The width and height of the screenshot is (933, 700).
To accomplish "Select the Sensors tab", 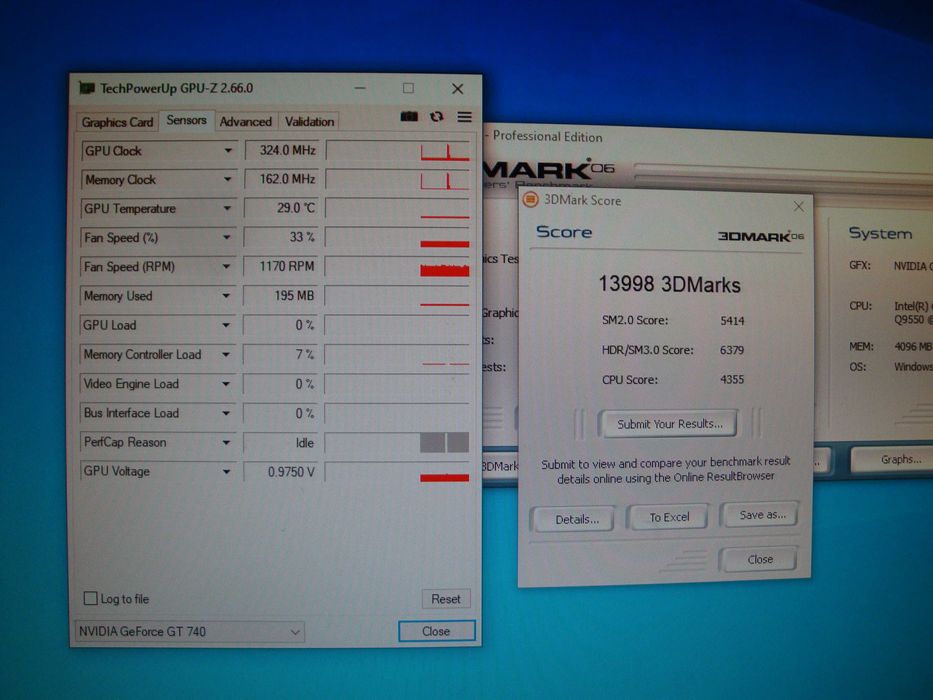I will (186, 120).
